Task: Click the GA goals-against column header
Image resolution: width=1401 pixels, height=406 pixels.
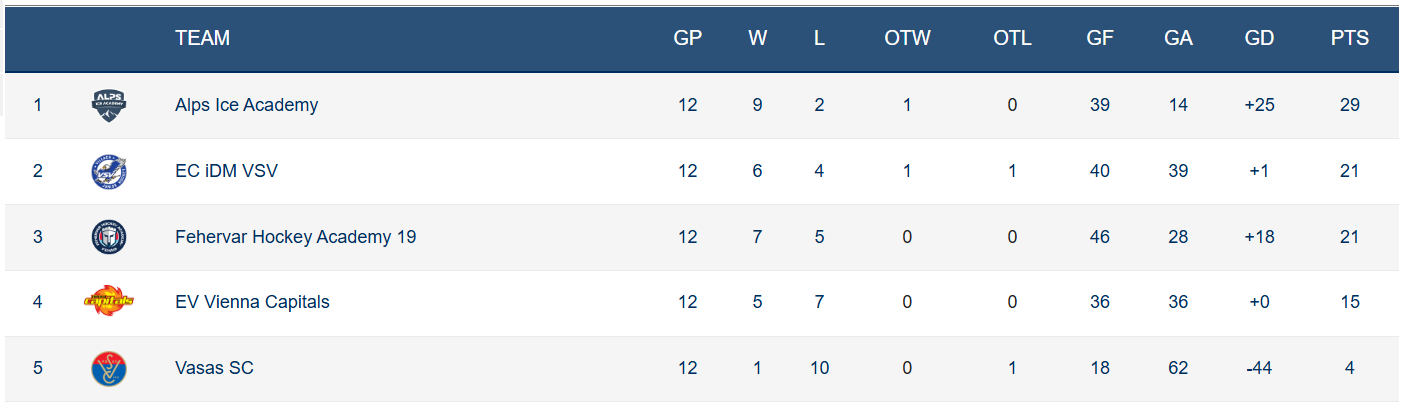Action: tap(1178, 39)
